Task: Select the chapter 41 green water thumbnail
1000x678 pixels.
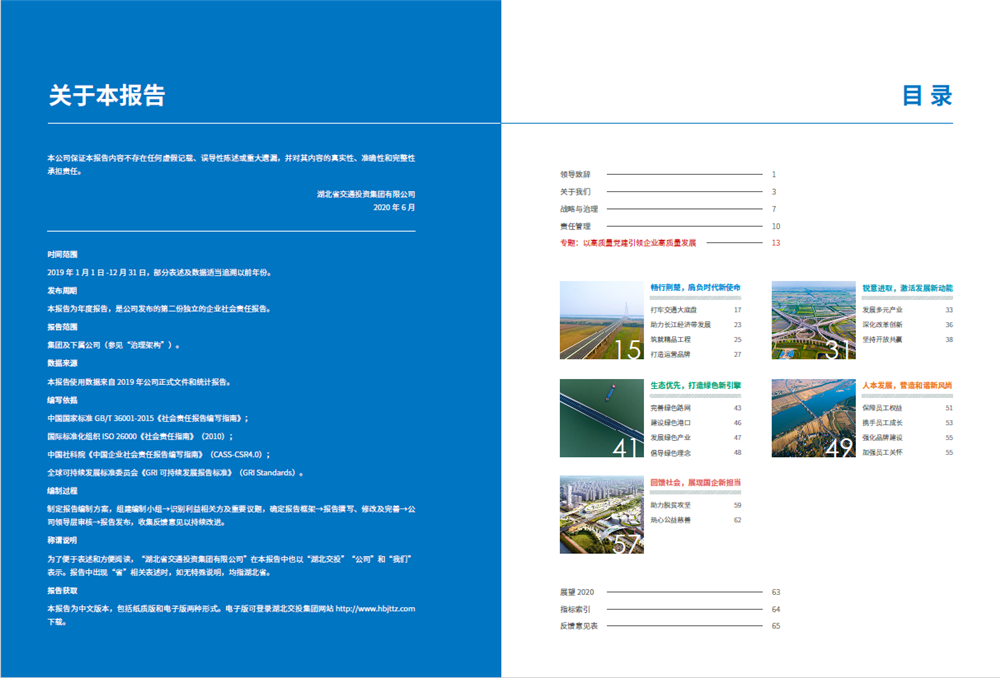Action: [x=601, y=418]
